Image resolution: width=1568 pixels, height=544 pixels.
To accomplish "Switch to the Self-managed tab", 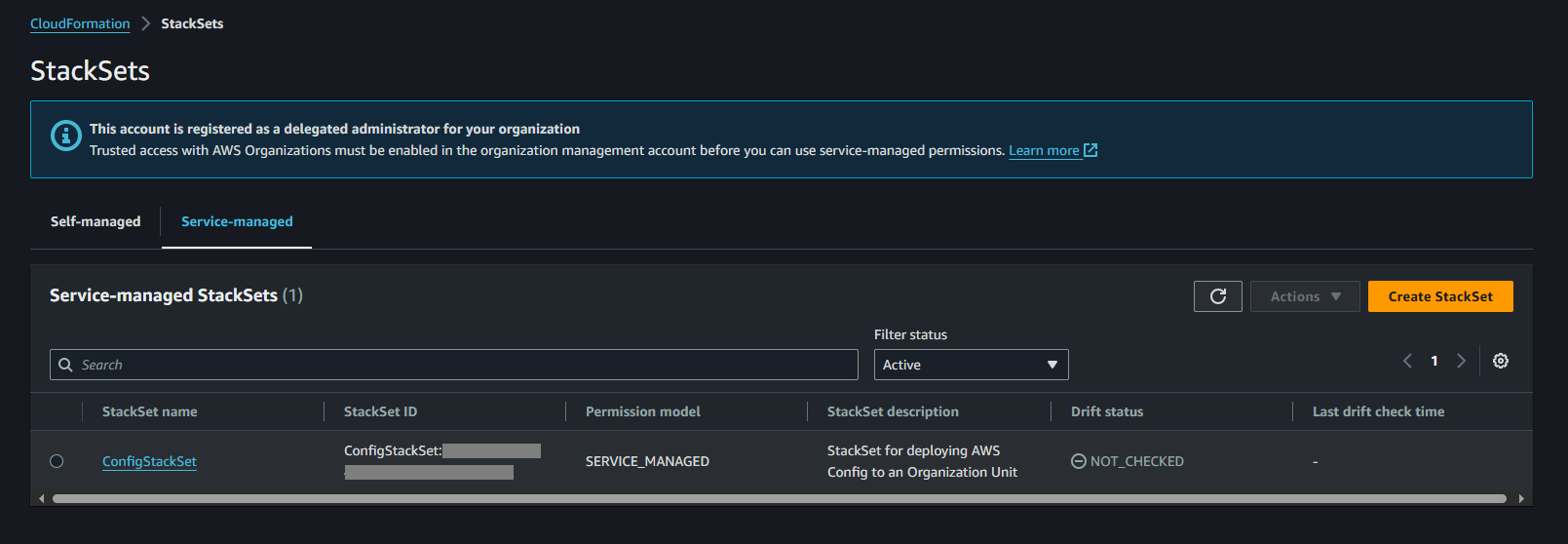I will coord(96,221).
